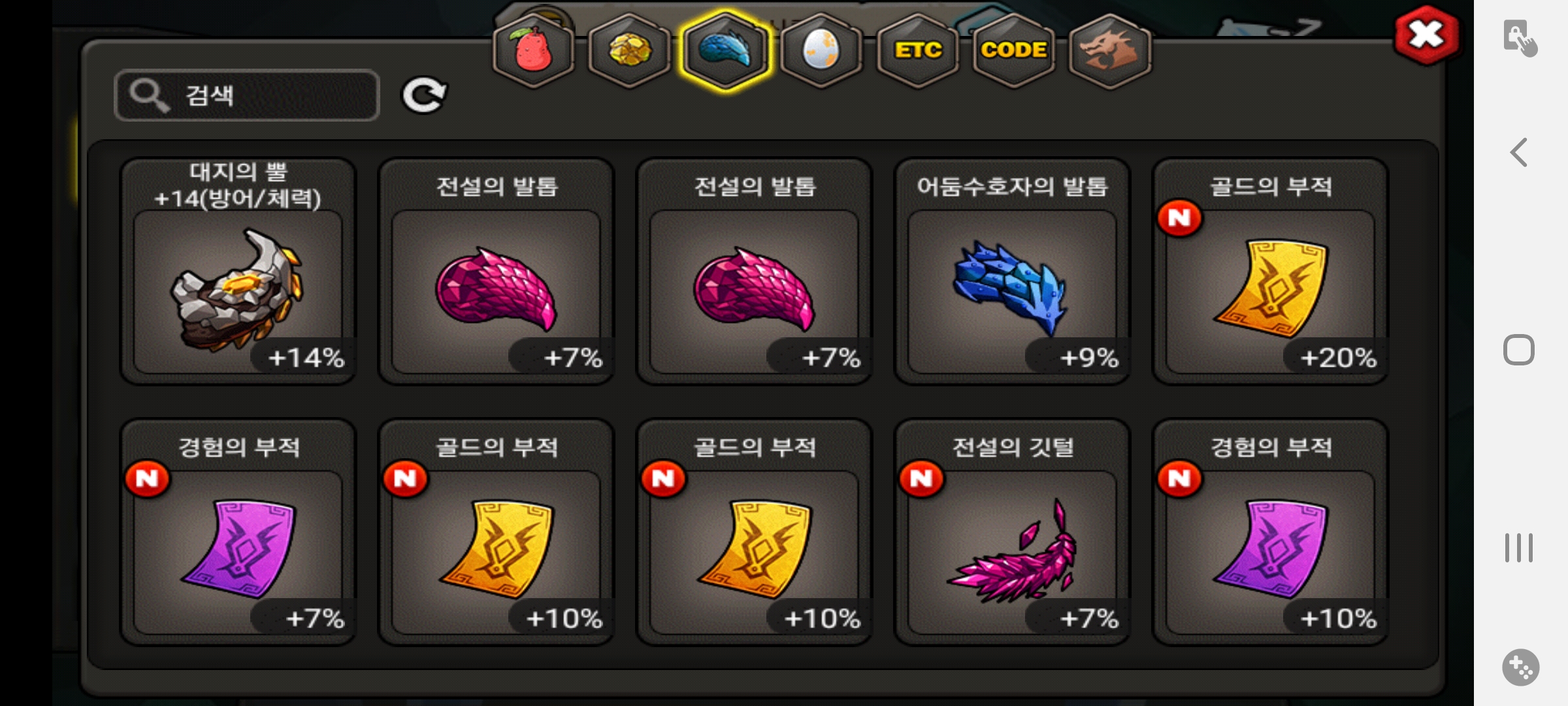Select the purple 경험의 부적 +7% talisman
1568x706 pixels.
click(x=238, y=532)
